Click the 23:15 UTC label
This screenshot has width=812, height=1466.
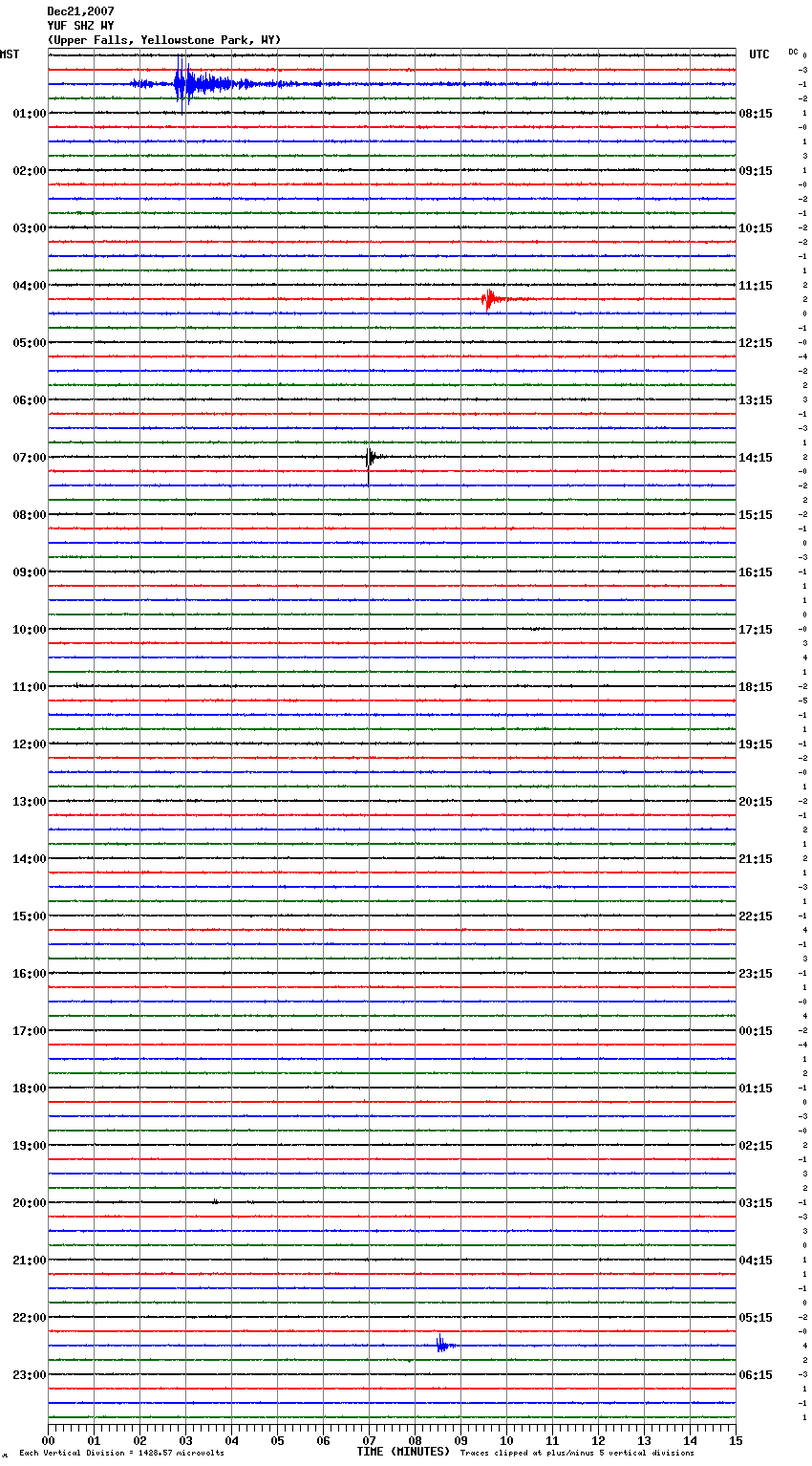pyautogui.click(x=756, y=973)
